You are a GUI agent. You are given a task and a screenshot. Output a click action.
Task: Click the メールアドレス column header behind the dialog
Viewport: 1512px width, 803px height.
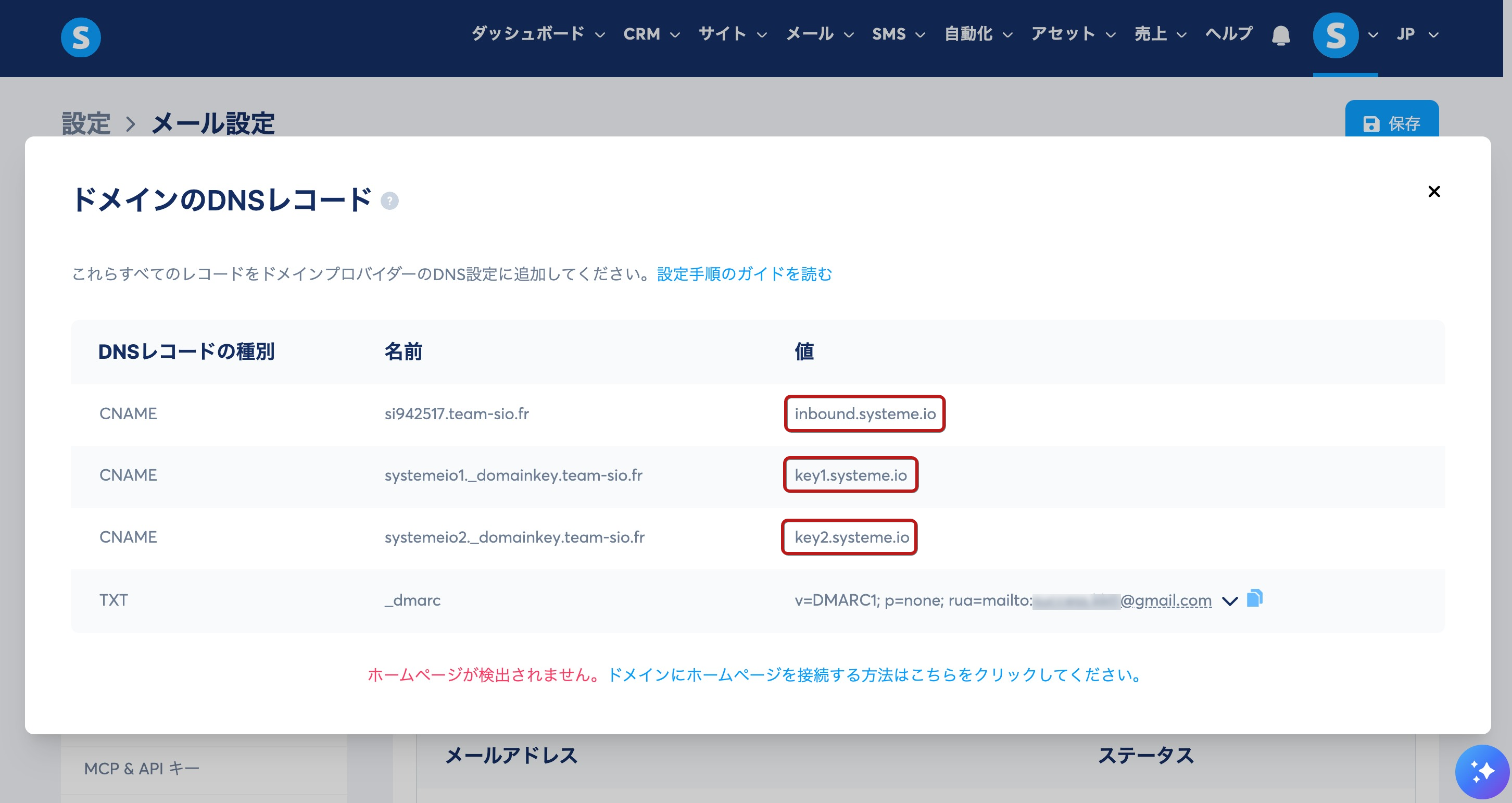coord(511,756)
